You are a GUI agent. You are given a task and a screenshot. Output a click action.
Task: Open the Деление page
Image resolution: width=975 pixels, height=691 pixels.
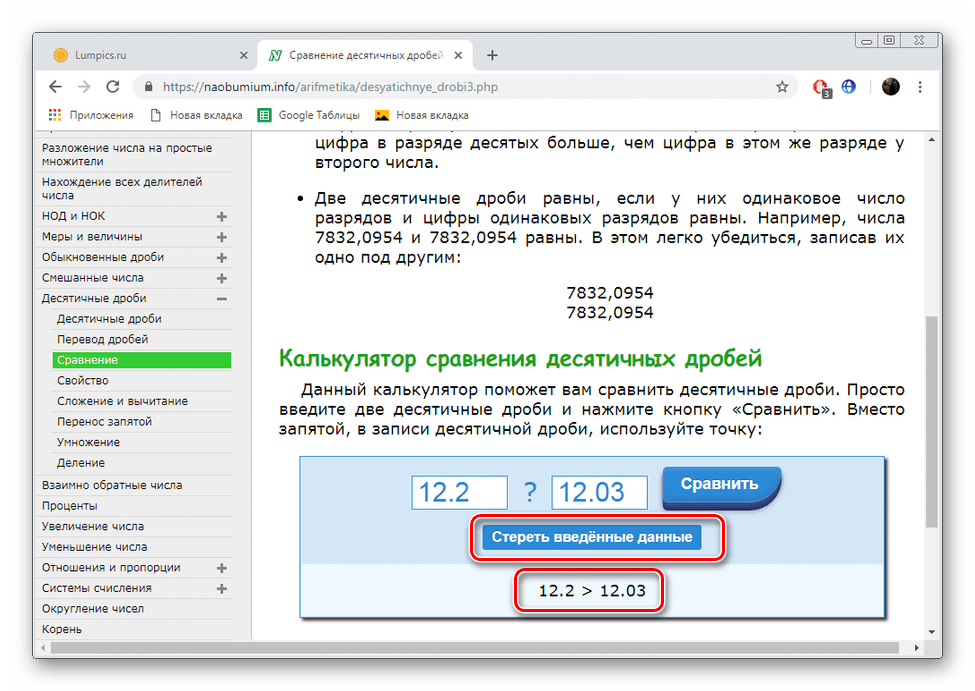coord(81,463)
